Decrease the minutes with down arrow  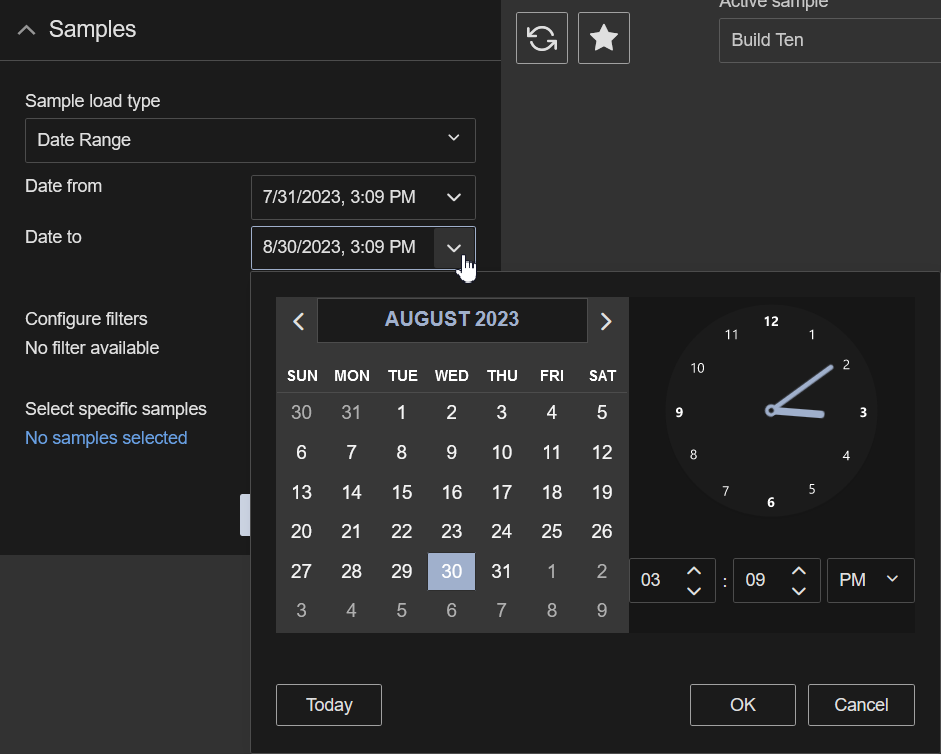click(x=798, y=590)
